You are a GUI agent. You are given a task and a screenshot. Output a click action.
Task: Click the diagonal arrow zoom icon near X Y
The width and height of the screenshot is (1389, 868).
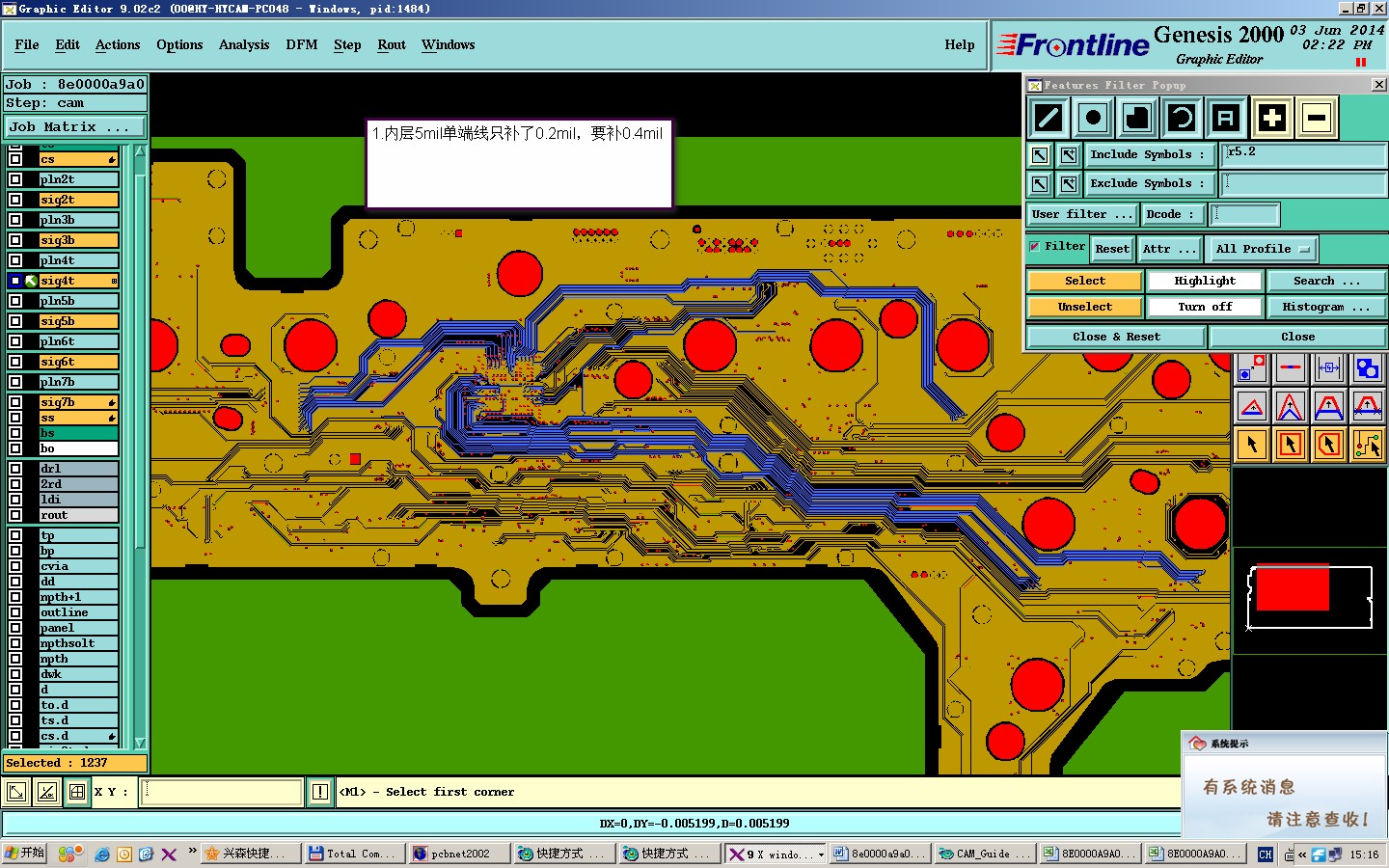(x=16, y=793)
